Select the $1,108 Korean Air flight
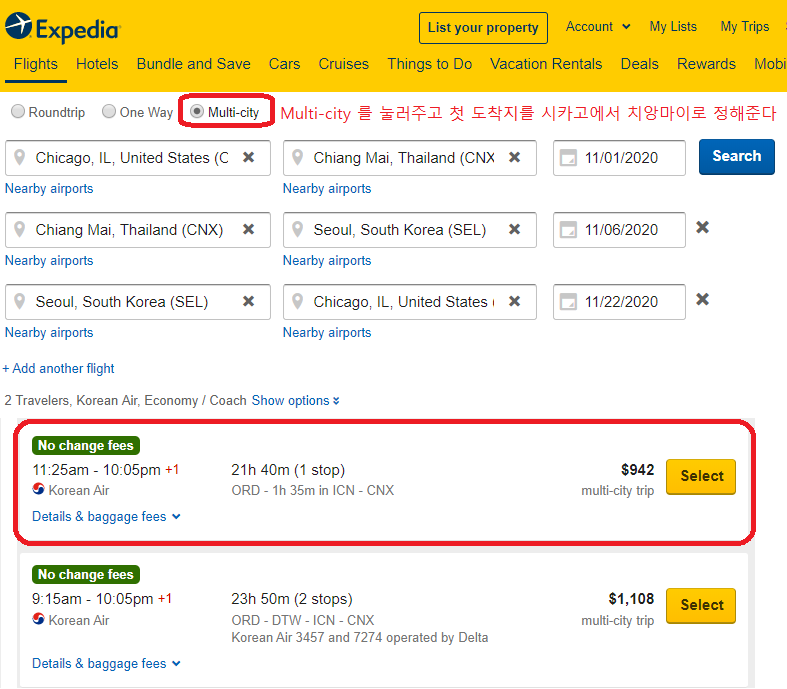 (x=701, y=606)
